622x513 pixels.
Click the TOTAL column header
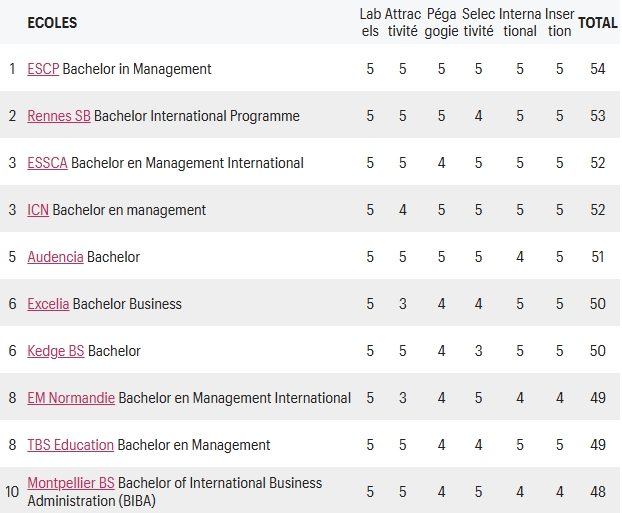point(598,23)
